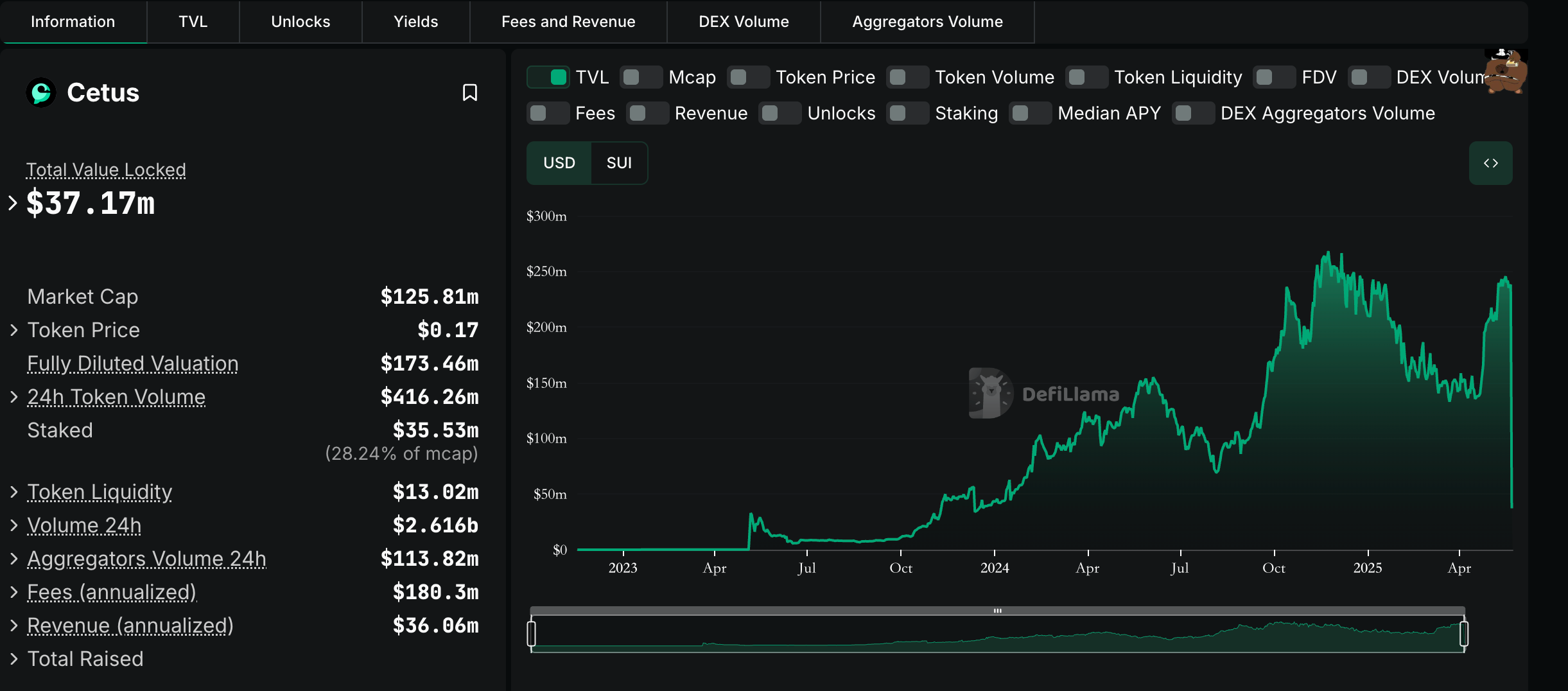Click the Cetus logo icon
The image size is (1568, 691).
(41, 92)
